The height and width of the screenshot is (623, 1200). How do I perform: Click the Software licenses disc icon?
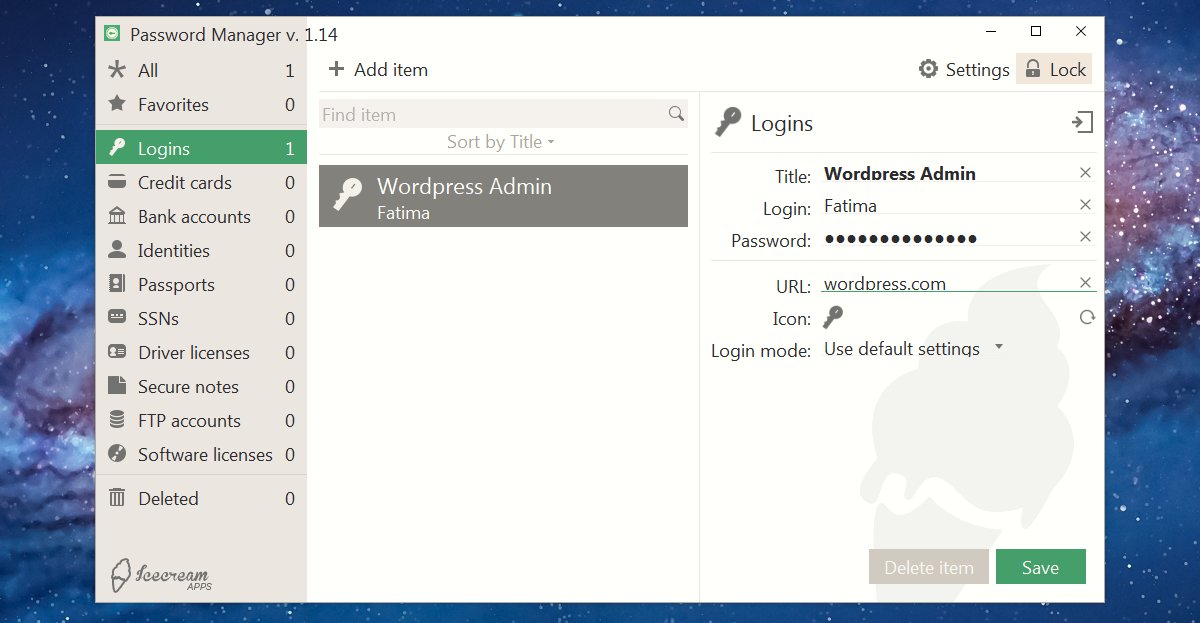click(117, 454)
